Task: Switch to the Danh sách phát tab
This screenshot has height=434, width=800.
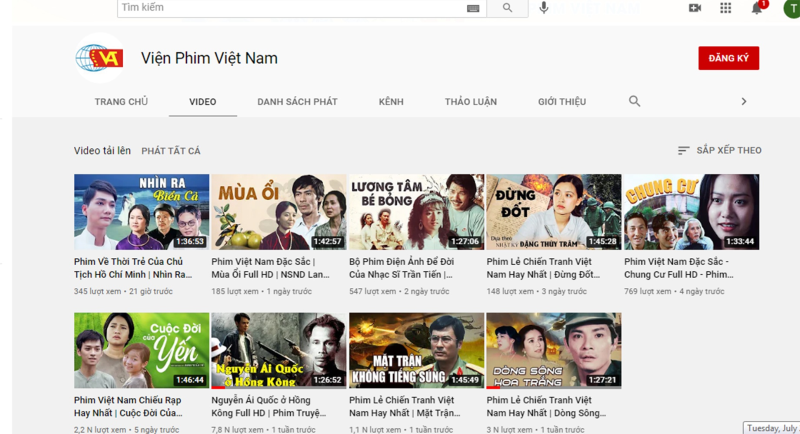Action: (297, 102)
